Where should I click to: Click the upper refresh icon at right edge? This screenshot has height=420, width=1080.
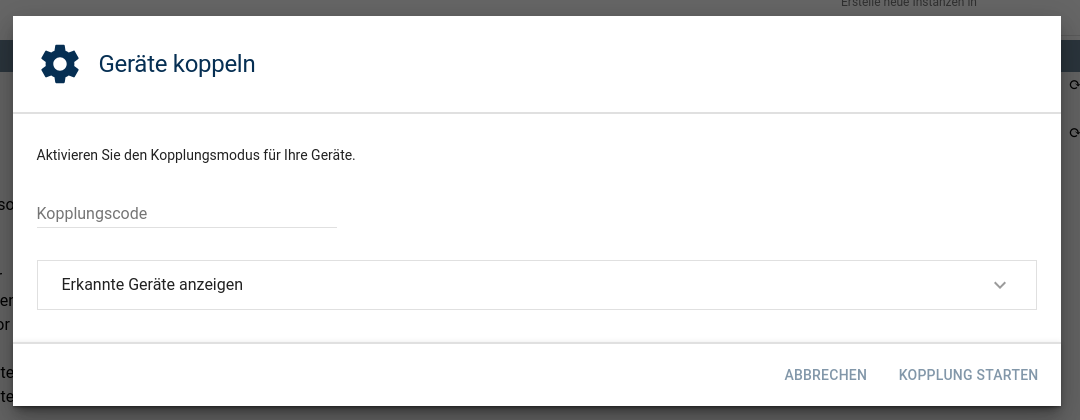tap(1074, 85)
